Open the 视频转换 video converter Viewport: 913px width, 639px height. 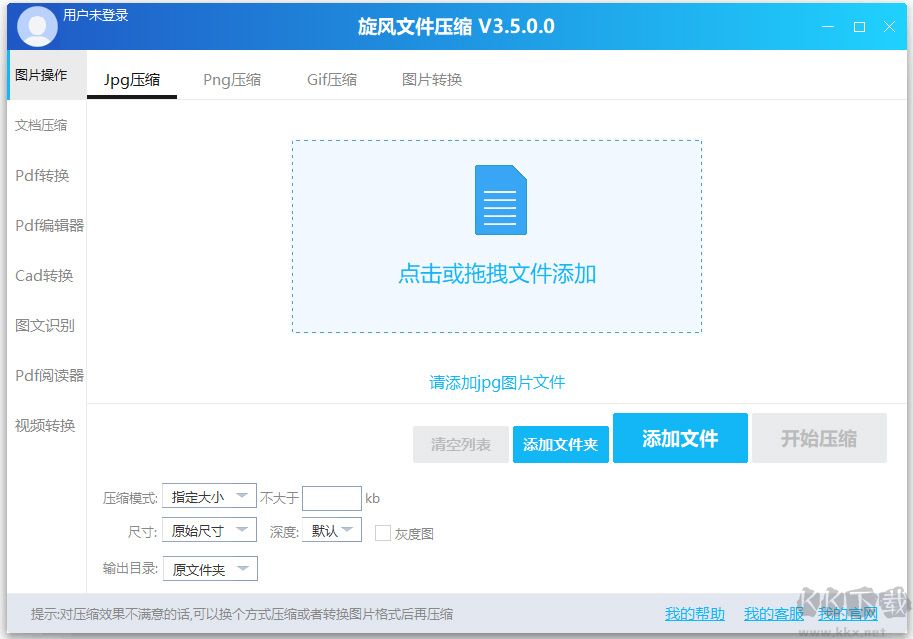click(42, 425)
